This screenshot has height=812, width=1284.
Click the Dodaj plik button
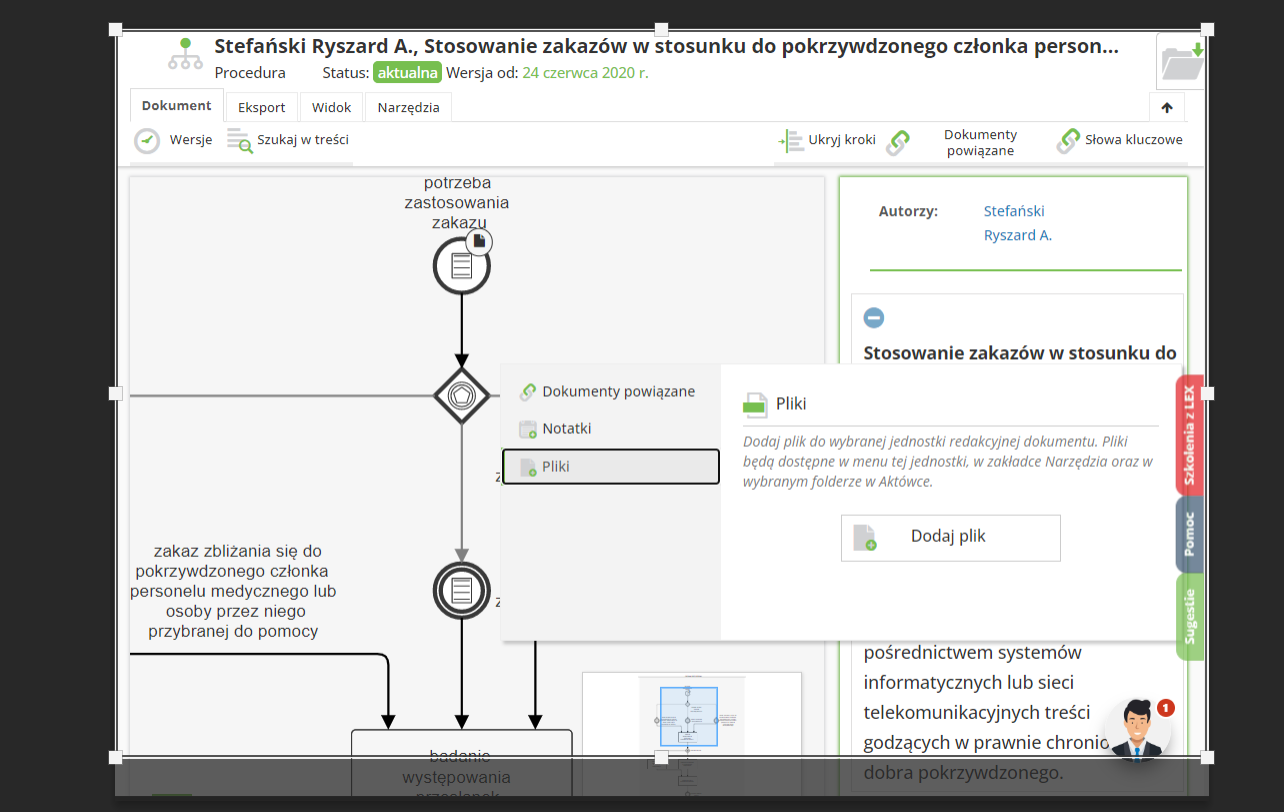click(950, 537)
